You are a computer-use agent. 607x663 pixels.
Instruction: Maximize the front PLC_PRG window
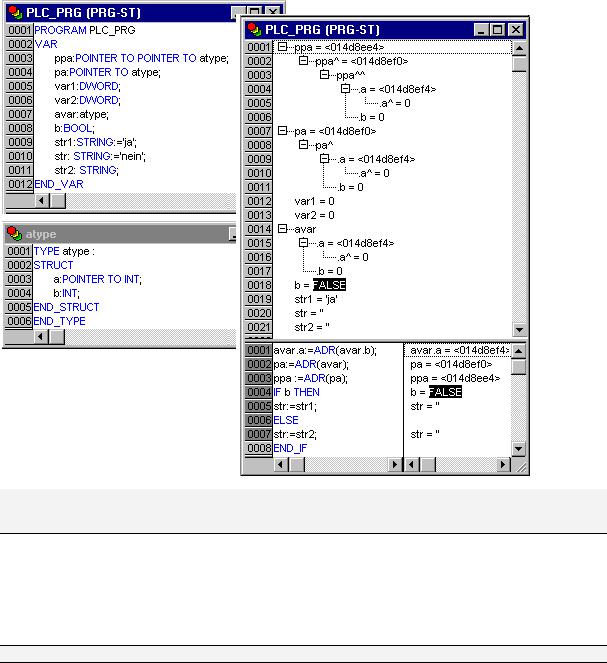498,30
